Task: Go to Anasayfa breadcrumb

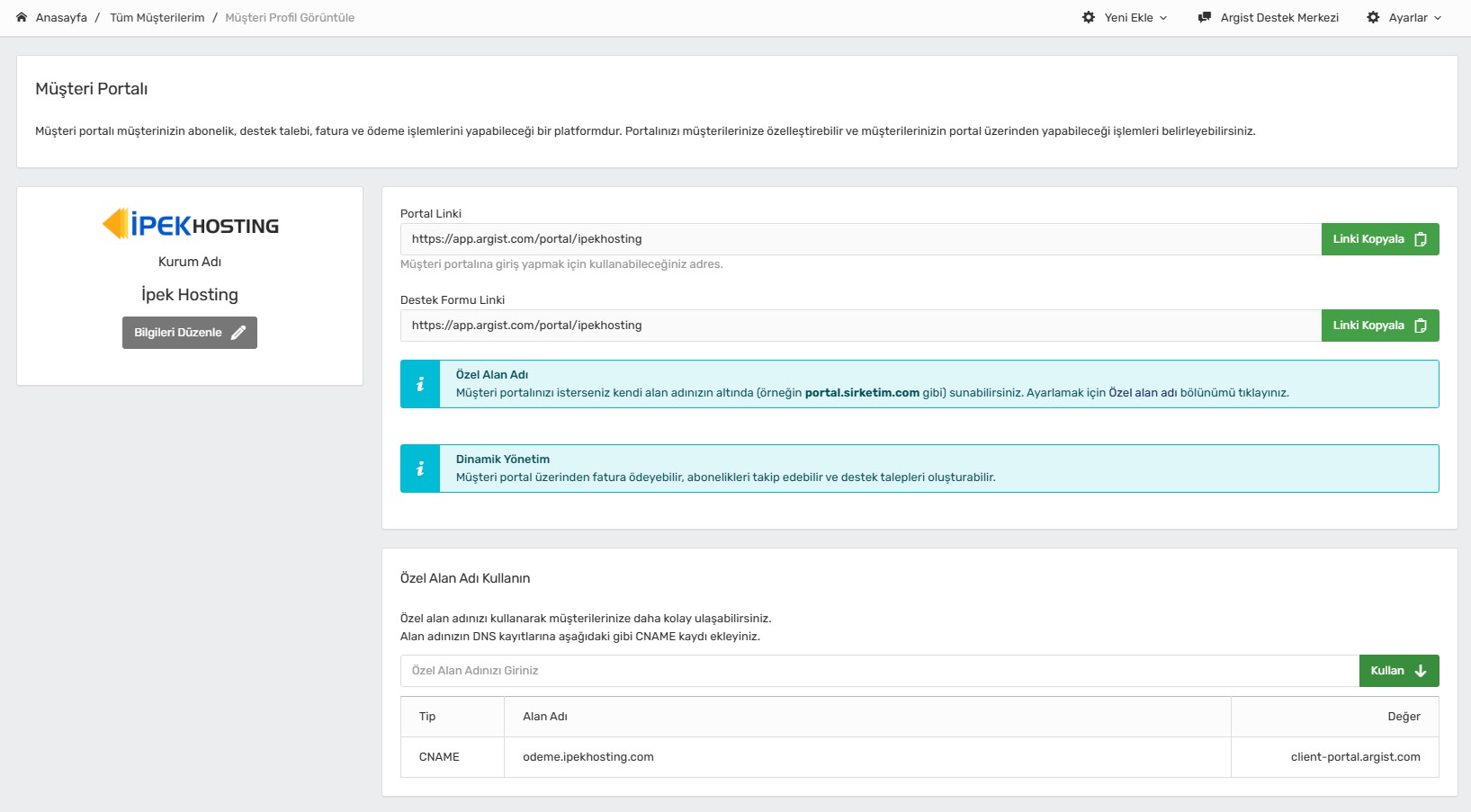Action: pyautogui.click(x=61, y=17)
